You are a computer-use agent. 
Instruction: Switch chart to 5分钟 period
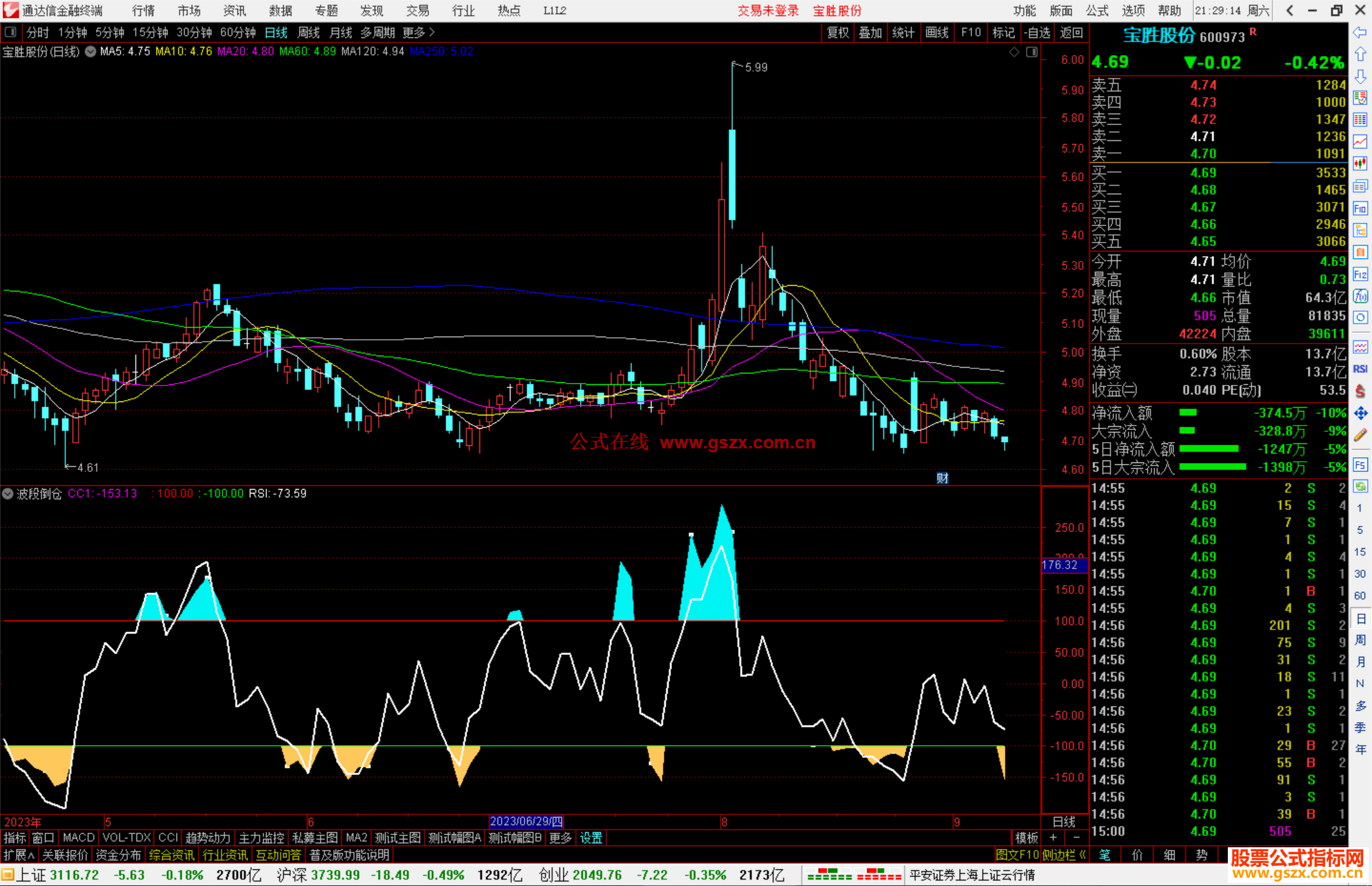[x=110, y=32]
